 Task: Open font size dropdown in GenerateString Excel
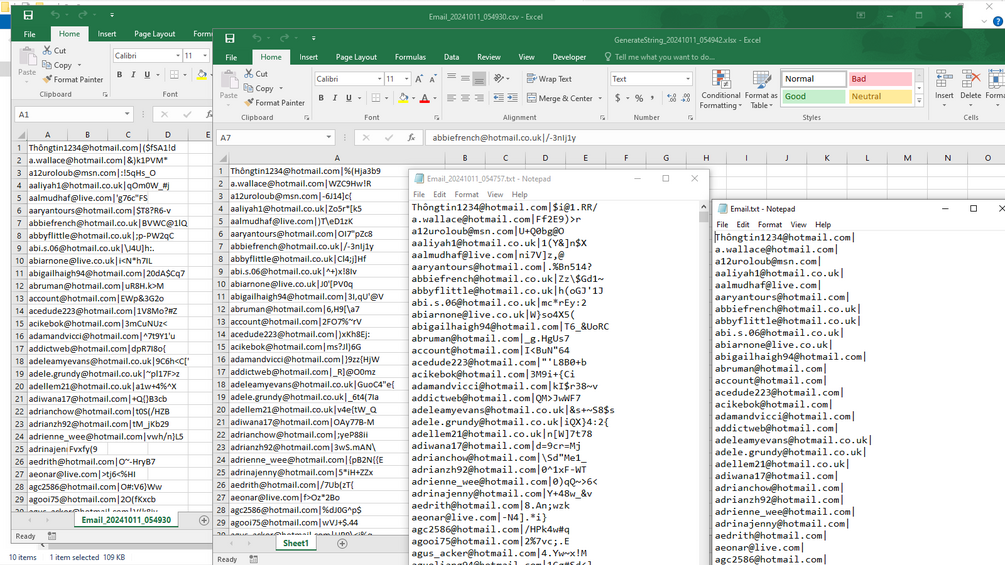(x=406, y=79)
